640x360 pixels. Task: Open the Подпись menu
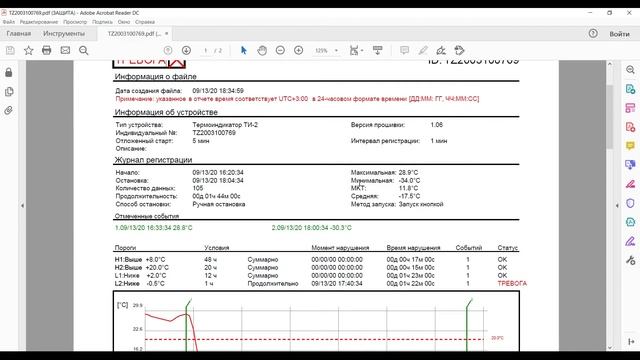click(x=102, y=22)
